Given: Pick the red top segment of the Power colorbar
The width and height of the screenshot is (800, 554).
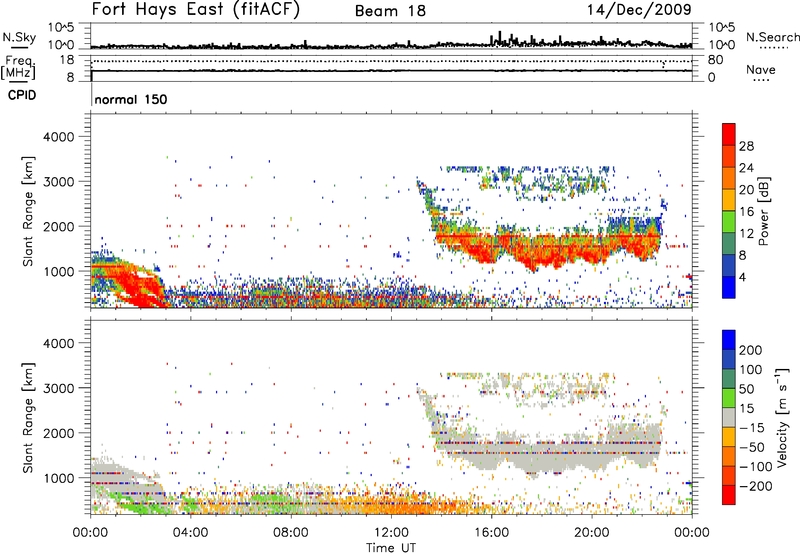Looking at the screenshot, I should click(729, 135).
